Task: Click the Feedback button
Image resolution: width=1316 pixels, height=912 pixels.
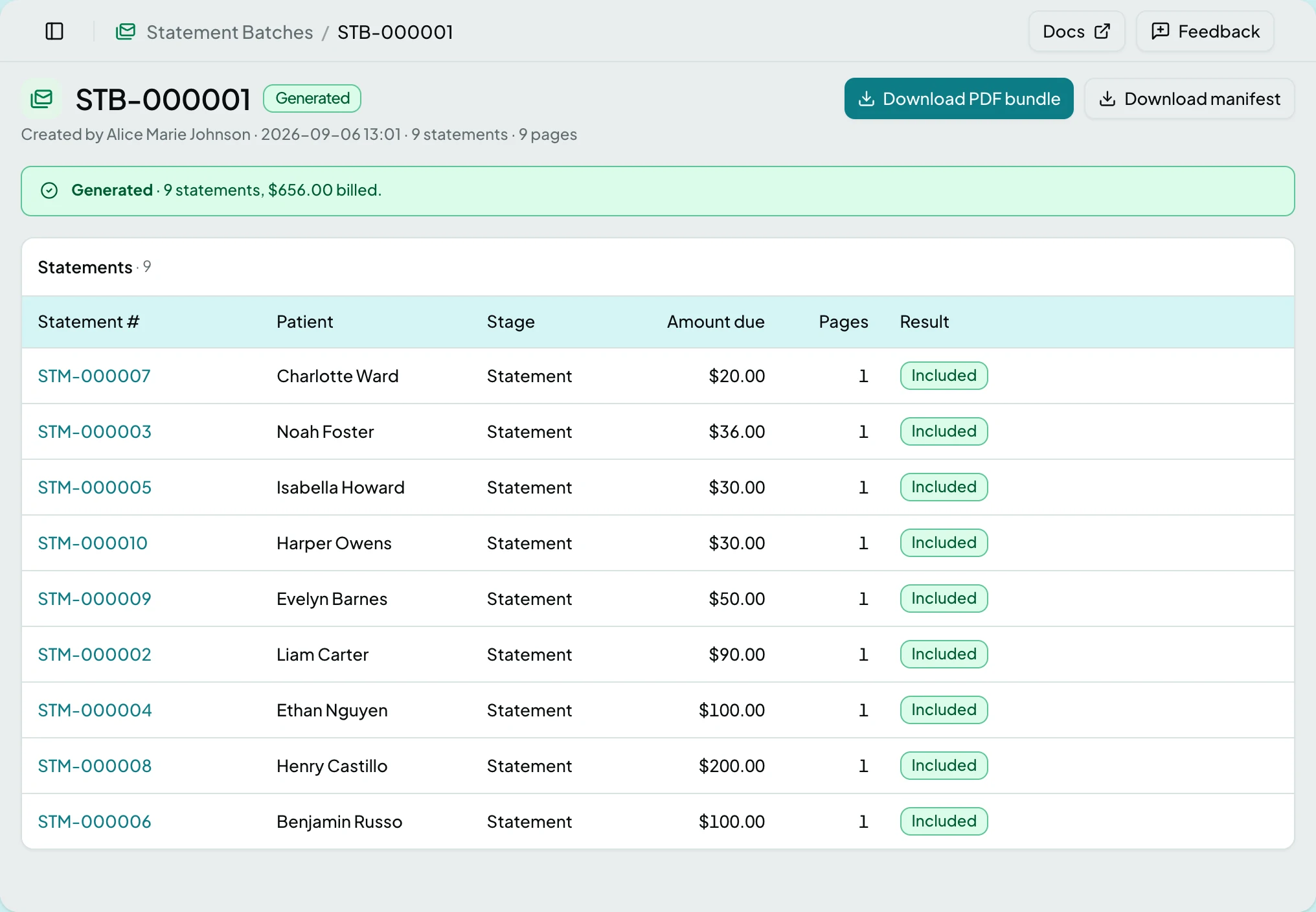Action: tap(1205, 31)
